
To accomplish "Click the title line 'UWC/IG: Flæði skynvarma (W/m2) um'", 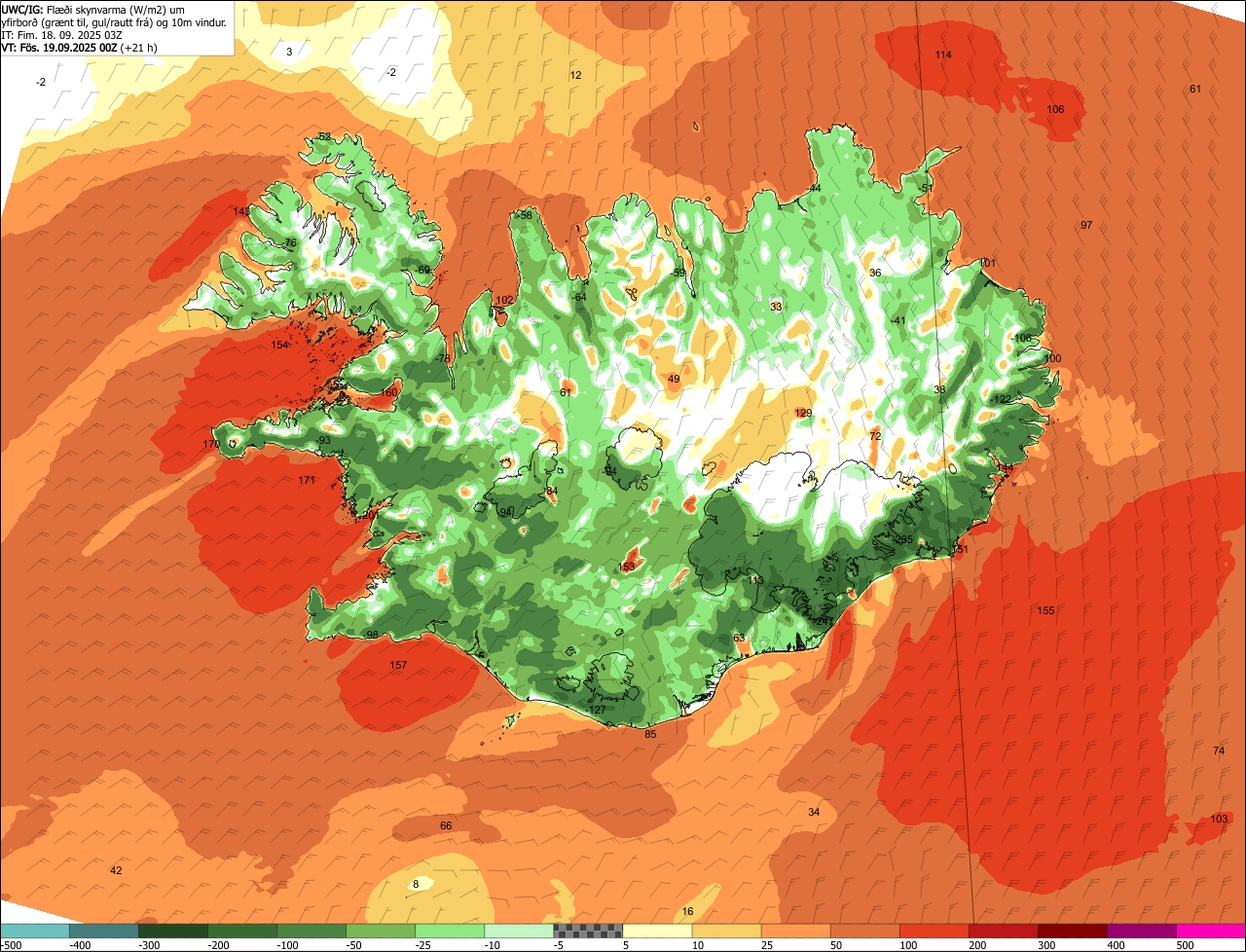I will [x=93, y=9].
